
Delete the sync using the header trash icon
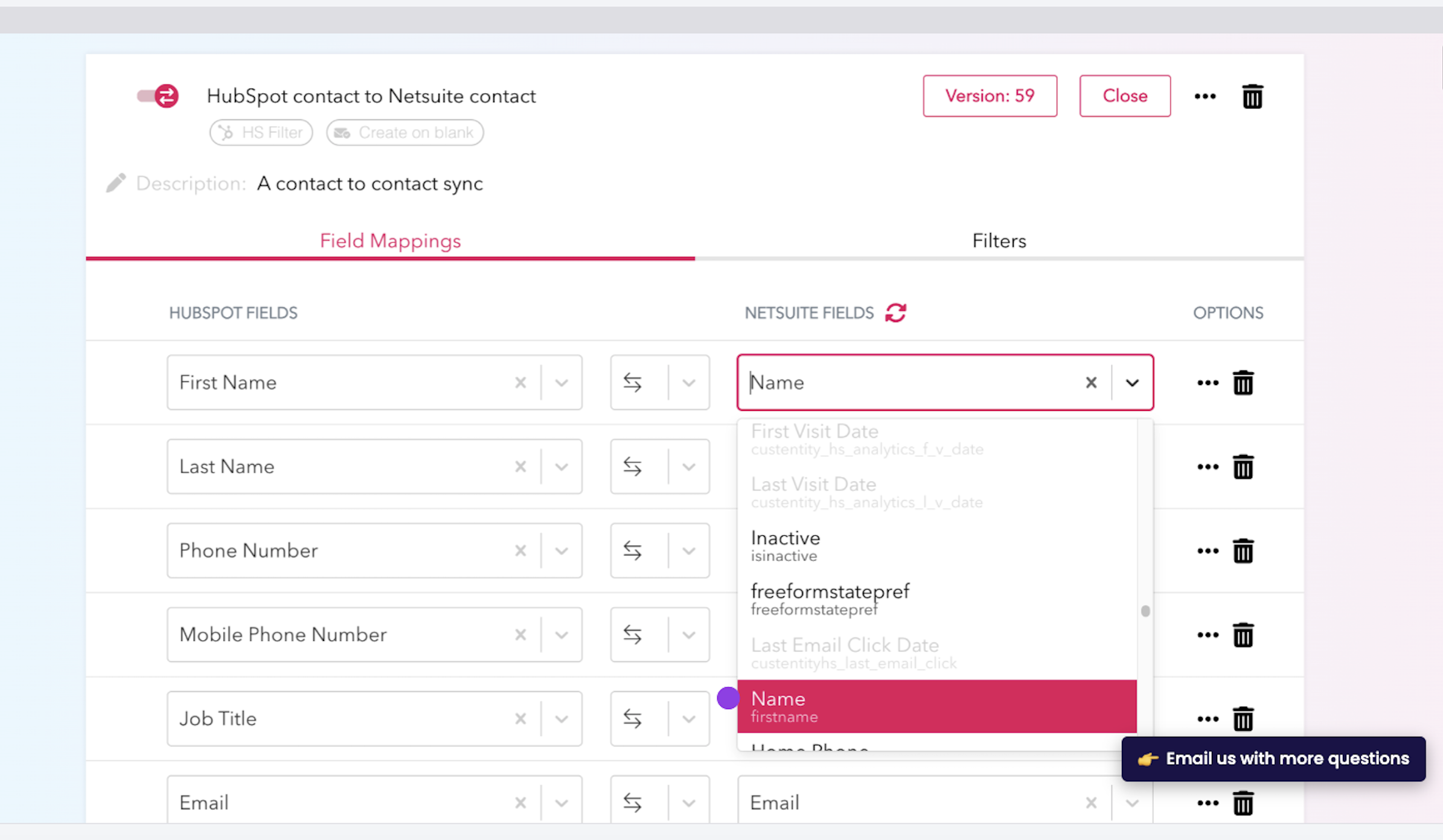[1252, 95]
